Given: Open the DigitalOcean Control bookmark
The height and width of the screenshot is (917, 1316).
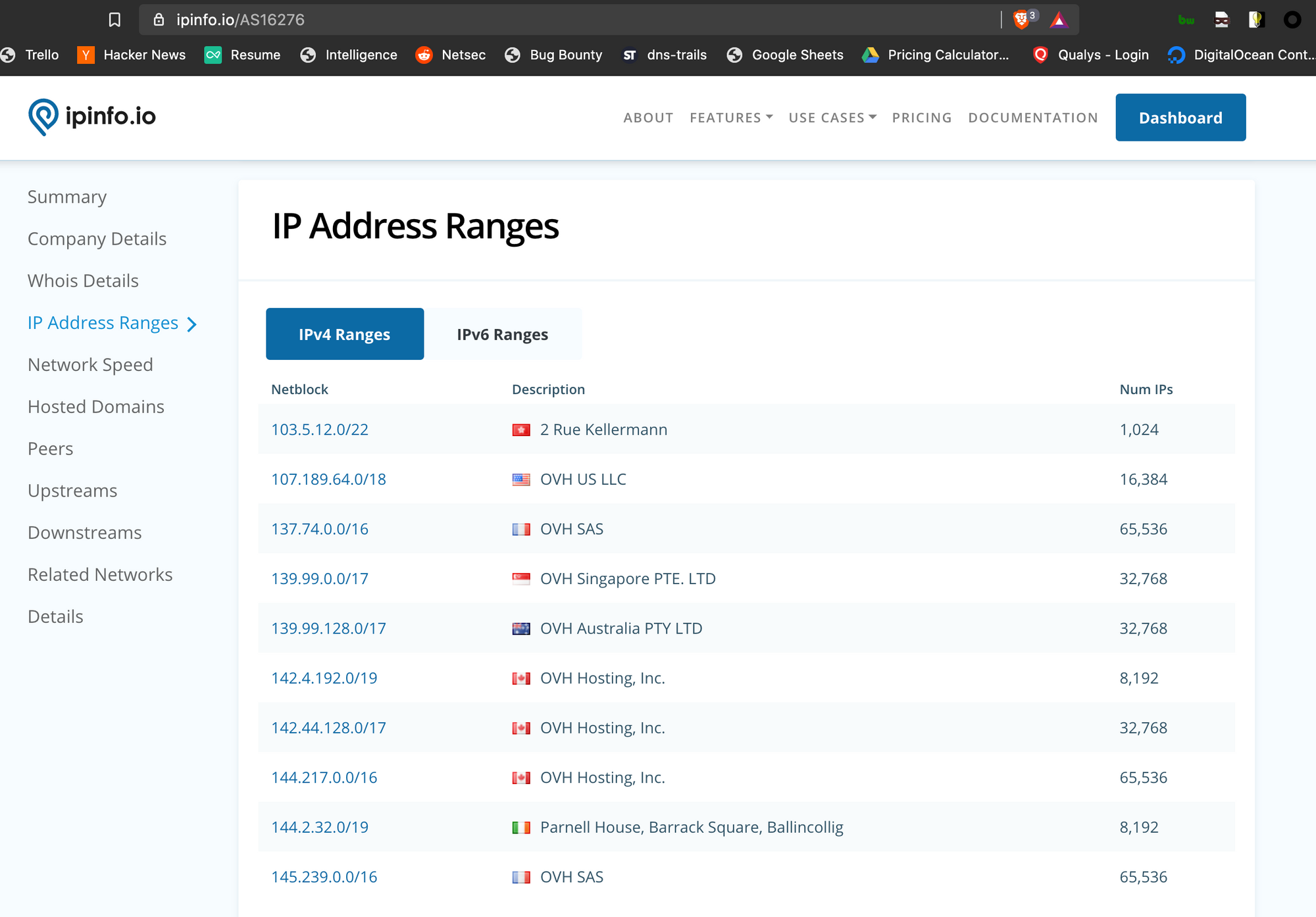Looking at the screenshot, I should (x=1241, y=55).
